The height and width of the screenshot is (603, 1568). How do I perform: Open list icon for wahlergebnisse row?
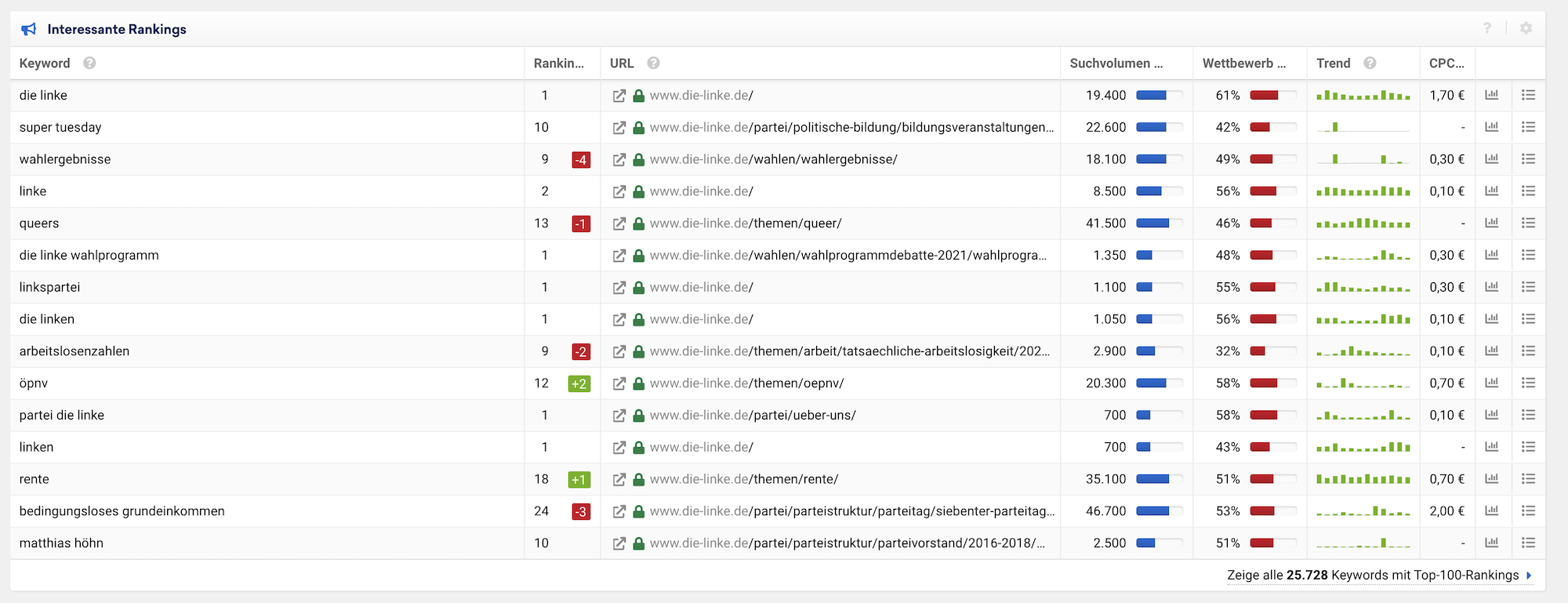1528,159
